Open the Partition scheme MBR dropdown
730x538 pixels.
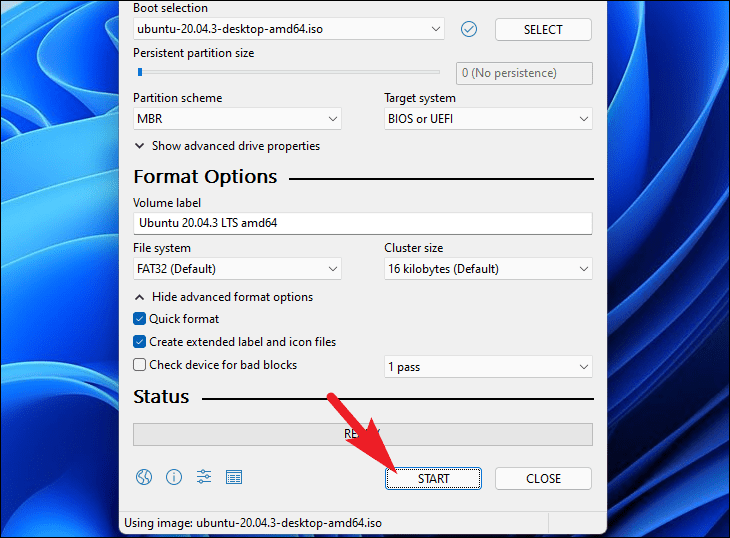pyautogui.click(x=237, y=119)
